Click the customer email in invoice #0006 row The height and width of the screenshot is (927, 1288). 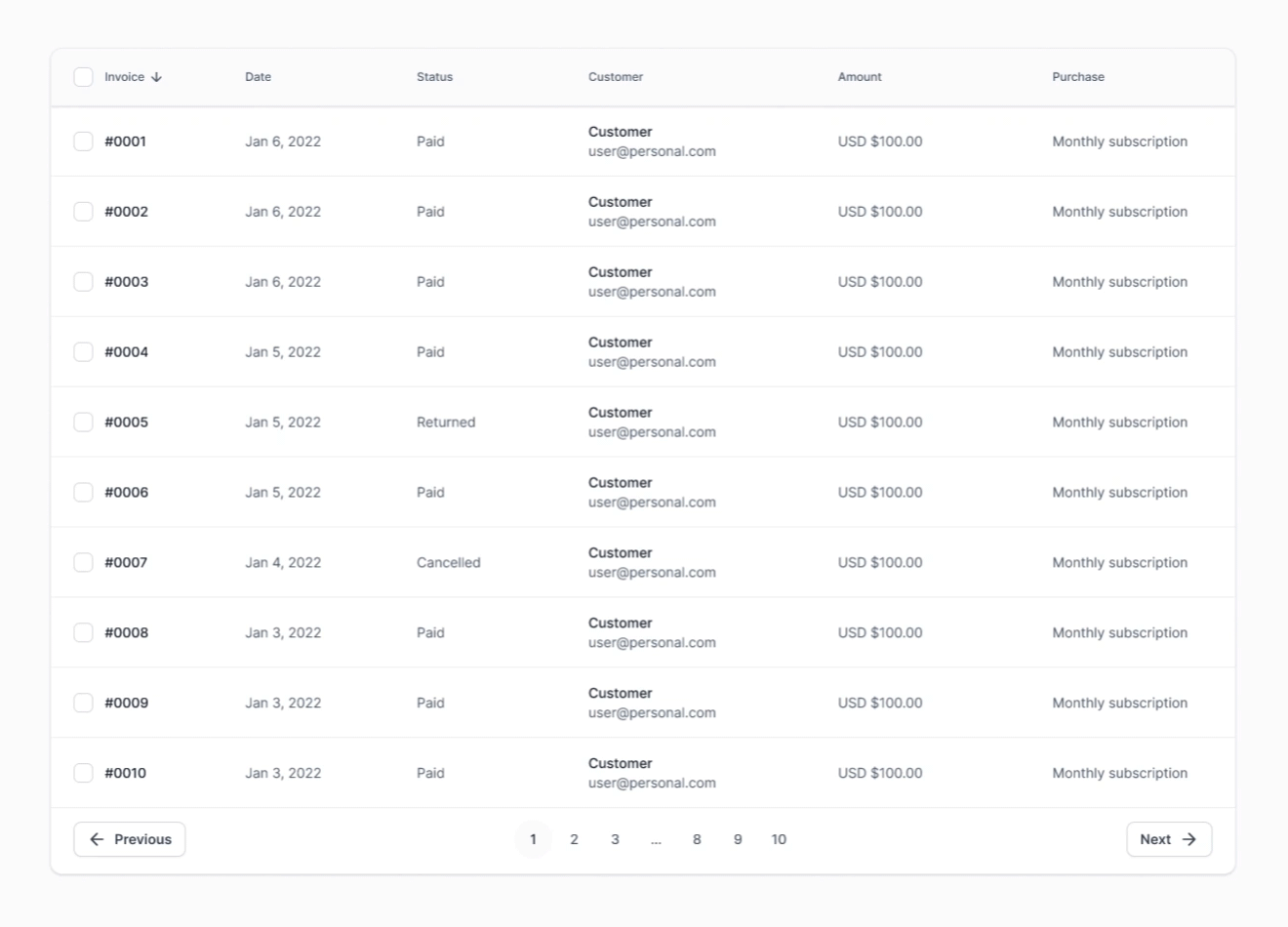point(652,503)
